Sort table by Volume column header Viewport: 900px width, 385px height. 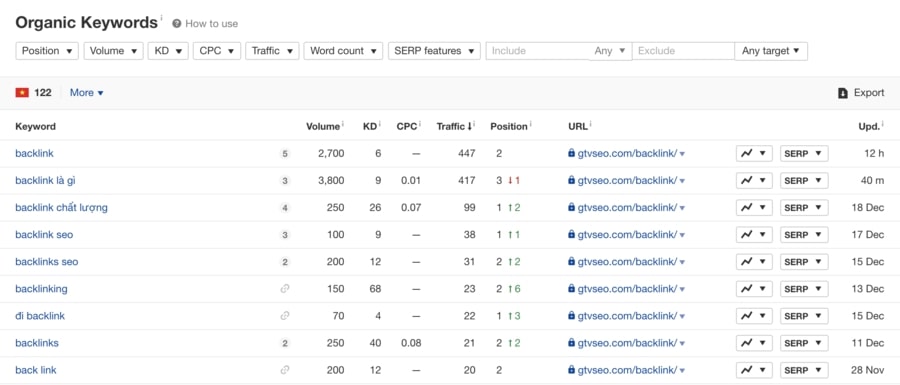click(x=323, y=126)
